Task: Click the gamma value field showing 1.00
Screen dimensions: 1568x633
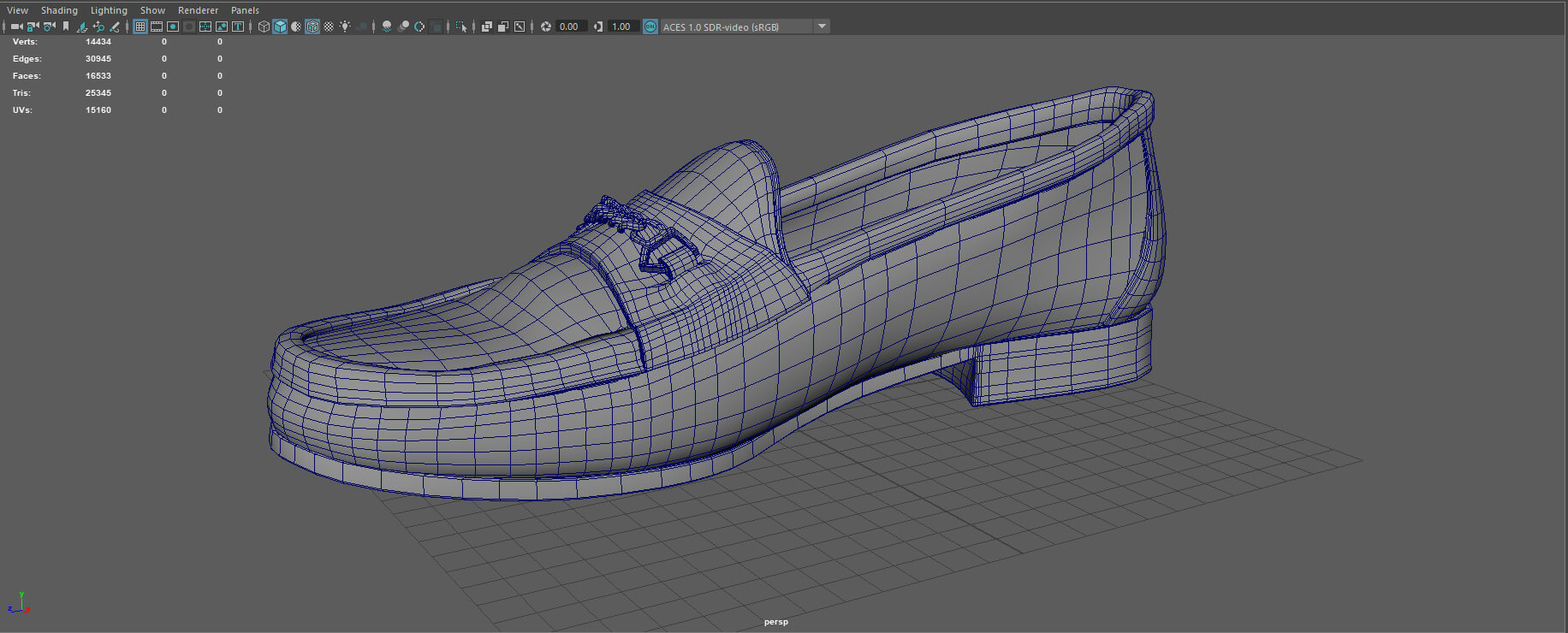Action: (622, 27)
